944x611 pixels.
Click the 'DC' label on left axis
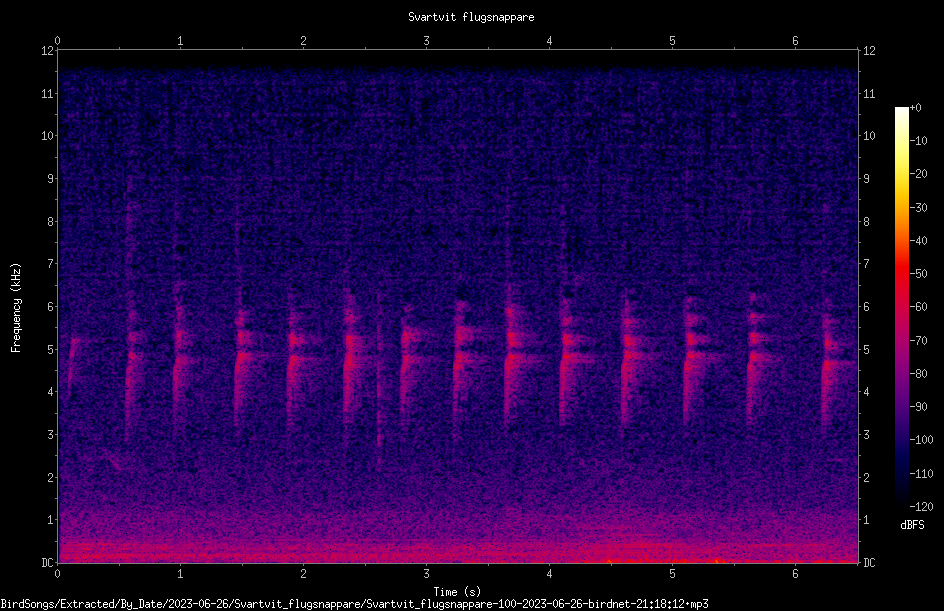(x=48, y=562)
